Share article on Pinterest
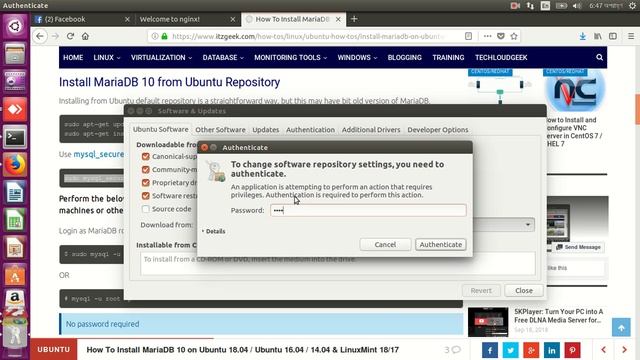 572,350
